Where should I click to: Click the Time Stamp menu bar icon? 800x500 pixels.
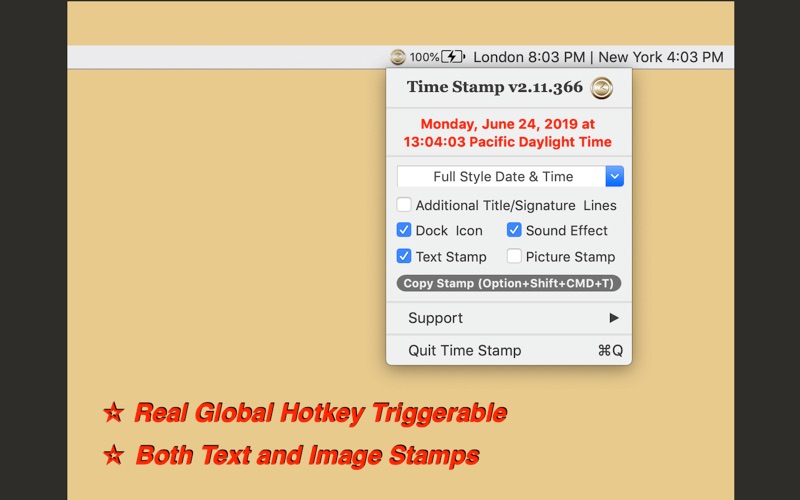pyautogui.click(x=397, y=57)
